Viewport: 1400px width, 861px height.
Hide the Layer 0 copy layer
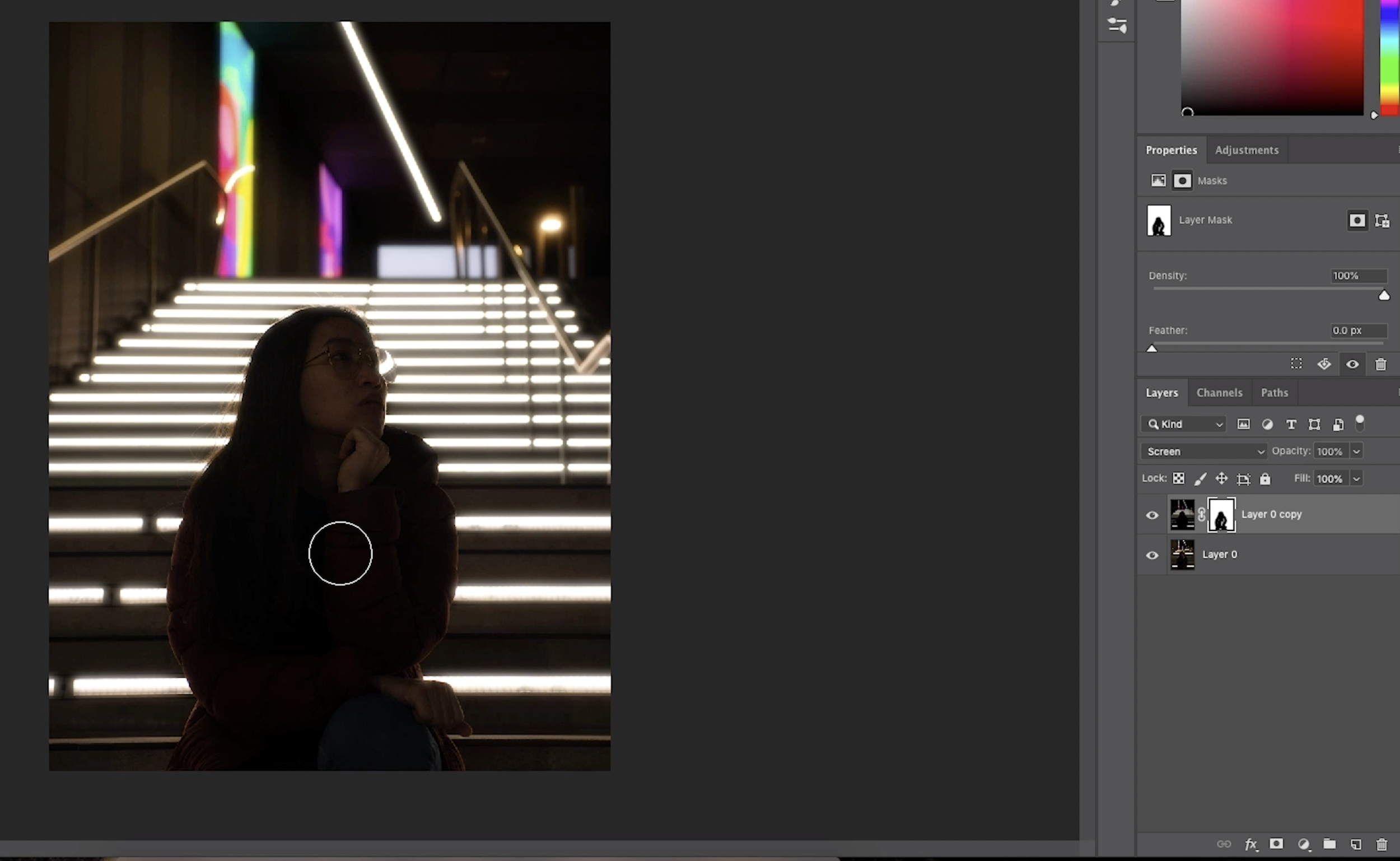click(1152, 514)
